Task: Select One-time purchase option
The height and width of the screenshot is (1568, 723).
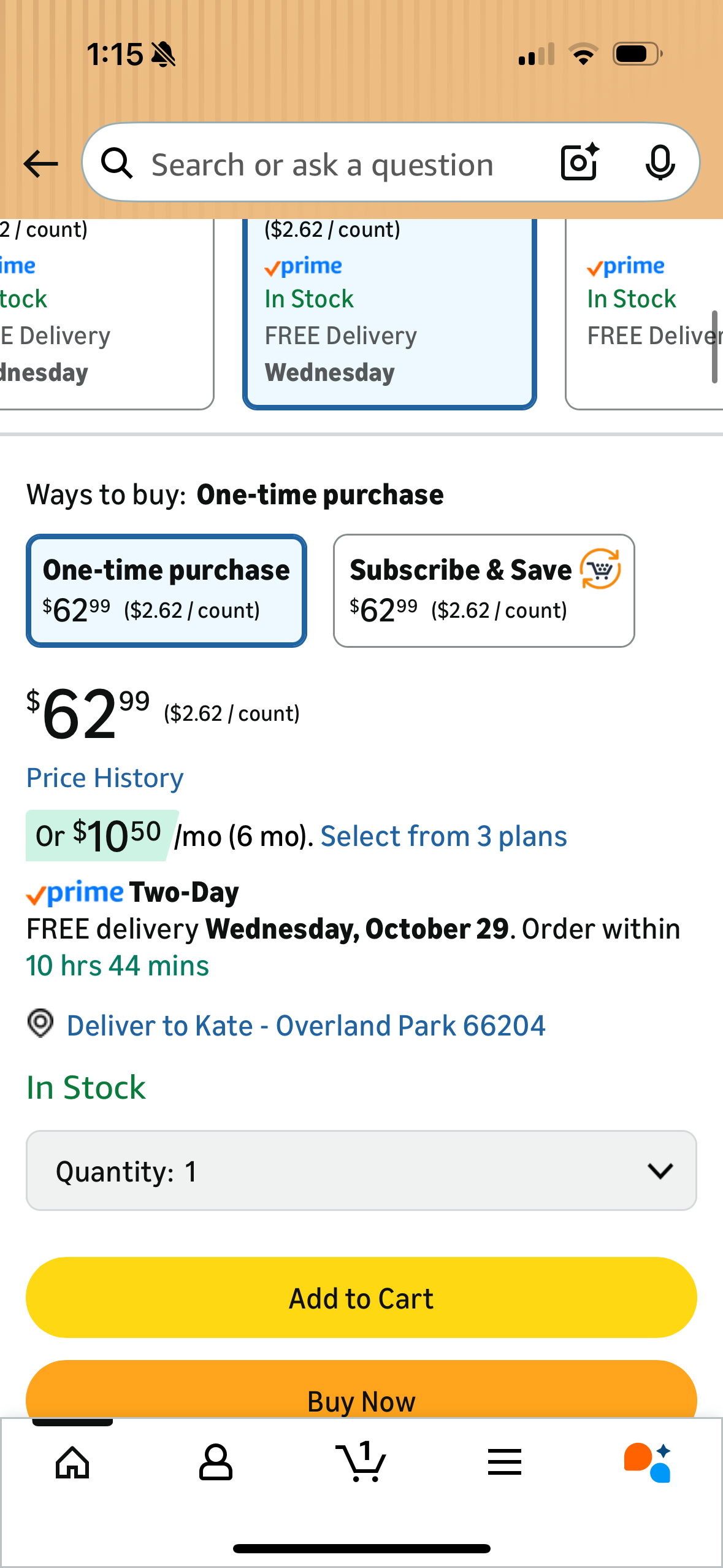Action: 166,590
